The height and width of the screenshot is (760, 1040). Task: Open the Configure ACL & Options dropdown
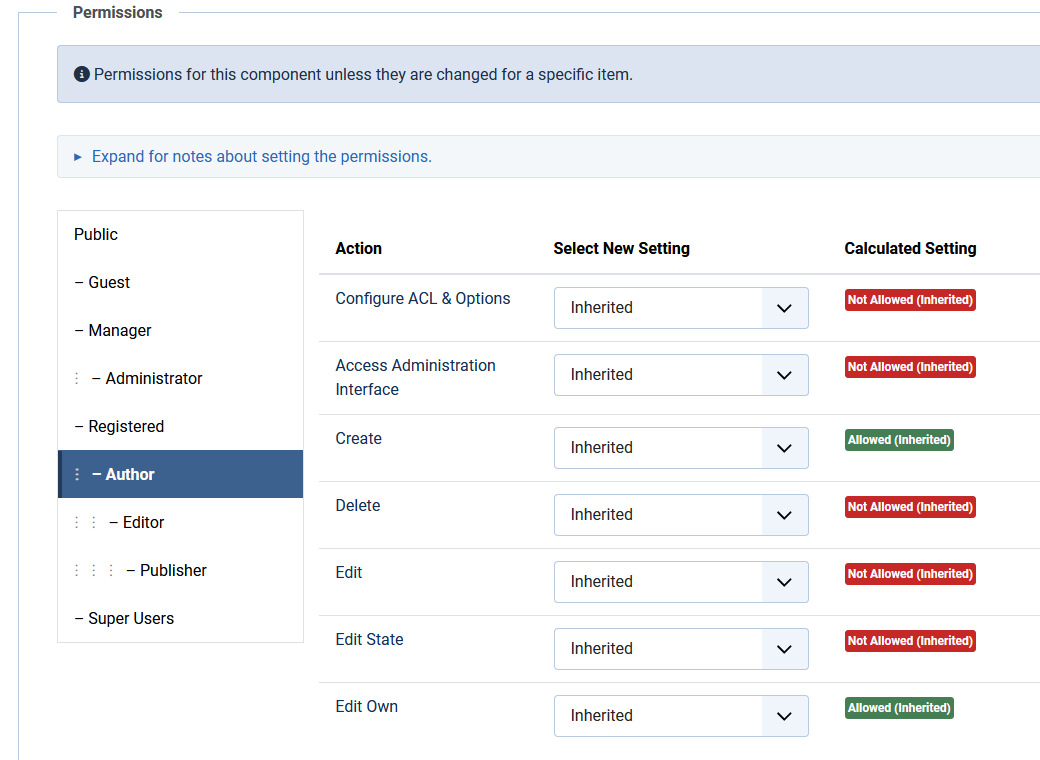click(x=680, y=308)
